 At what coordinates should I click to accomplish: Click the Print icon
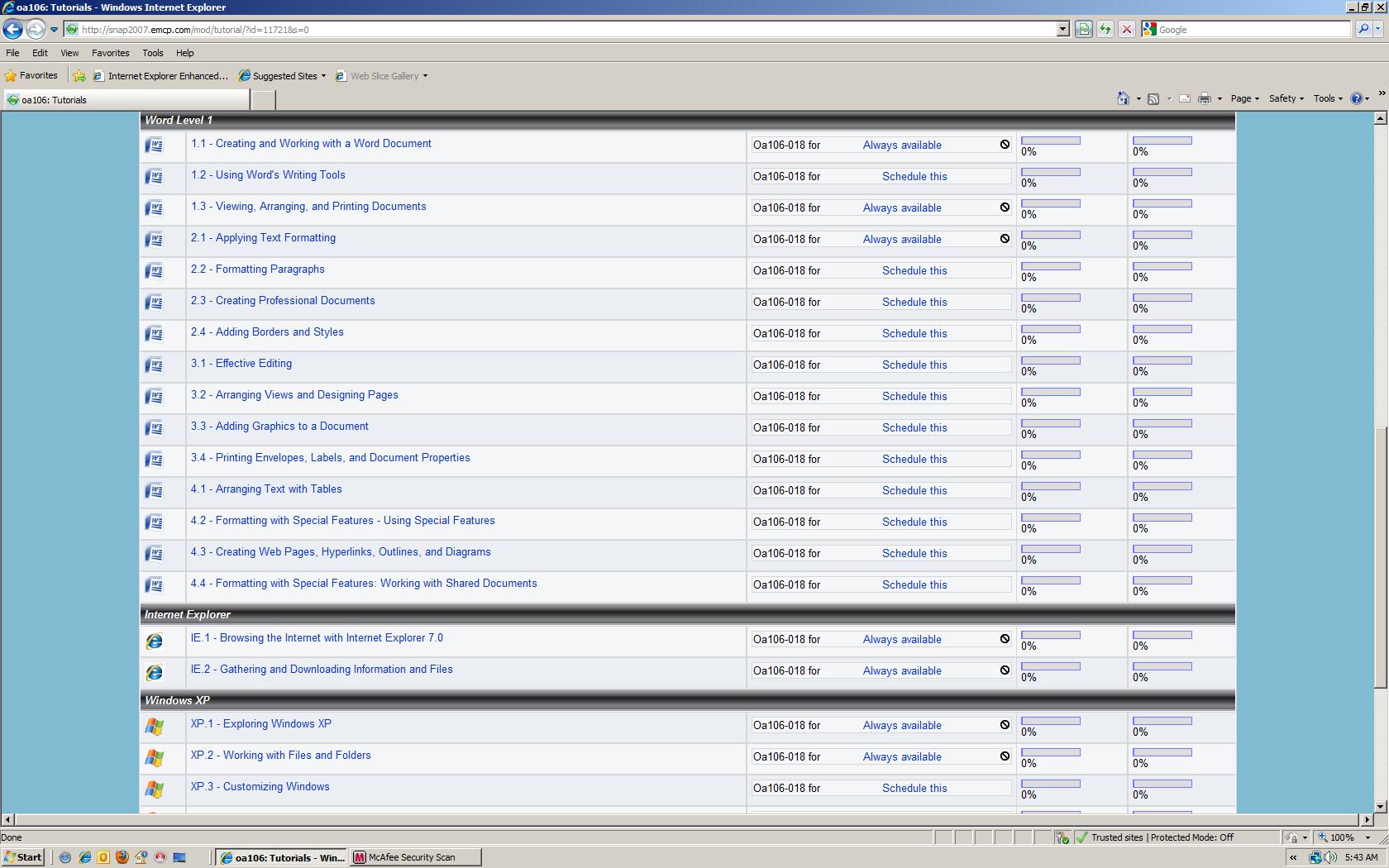[1205, 98]
